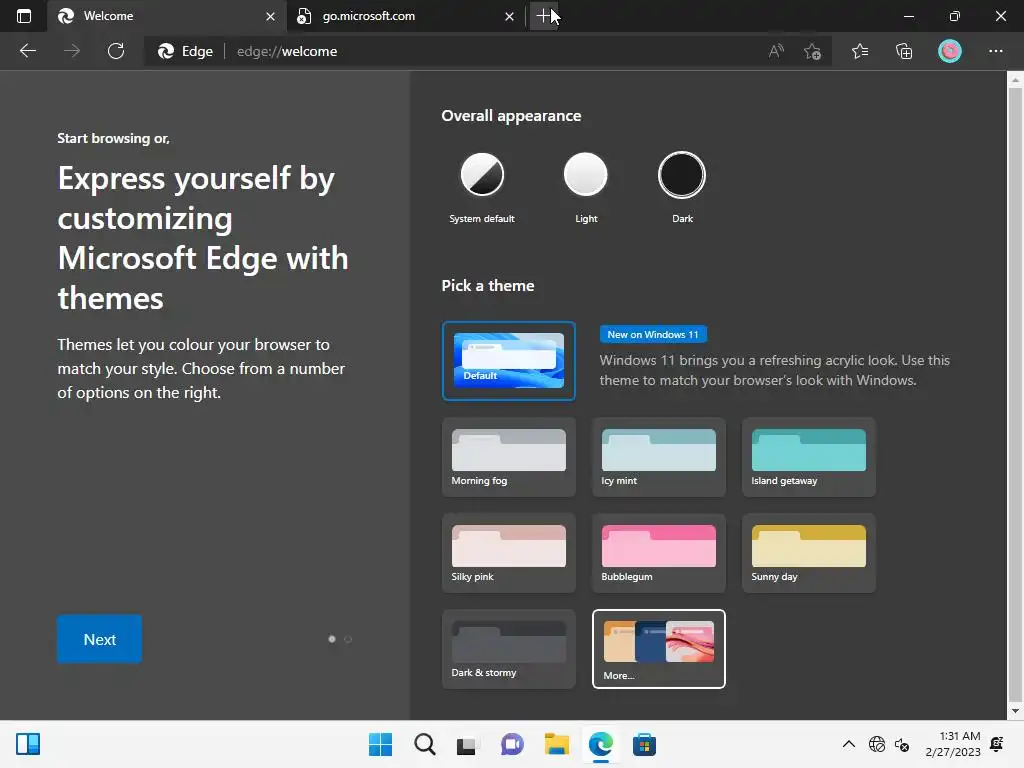Choose the Sunny day theme
The width and height of the screenshot is (1024, 768).
(x=808, y=553)
